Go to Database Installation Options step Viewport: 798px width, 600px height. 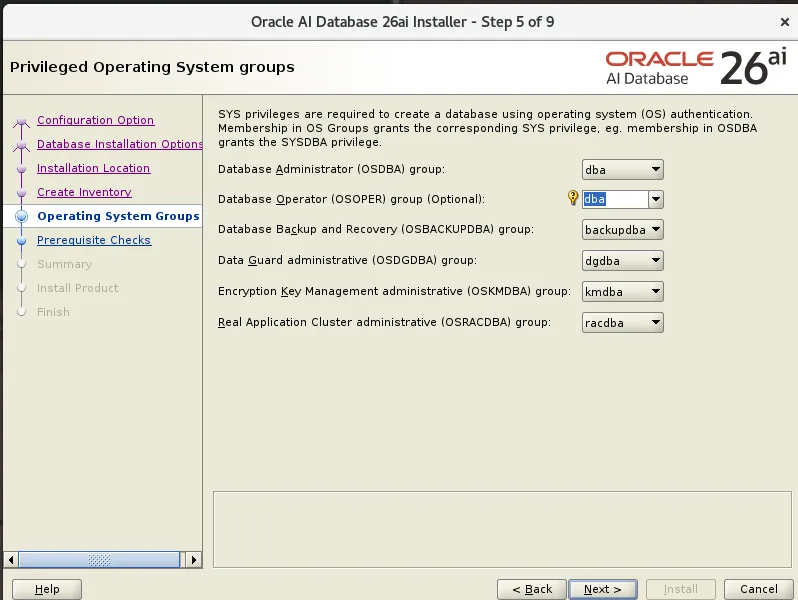coord(120,144)
